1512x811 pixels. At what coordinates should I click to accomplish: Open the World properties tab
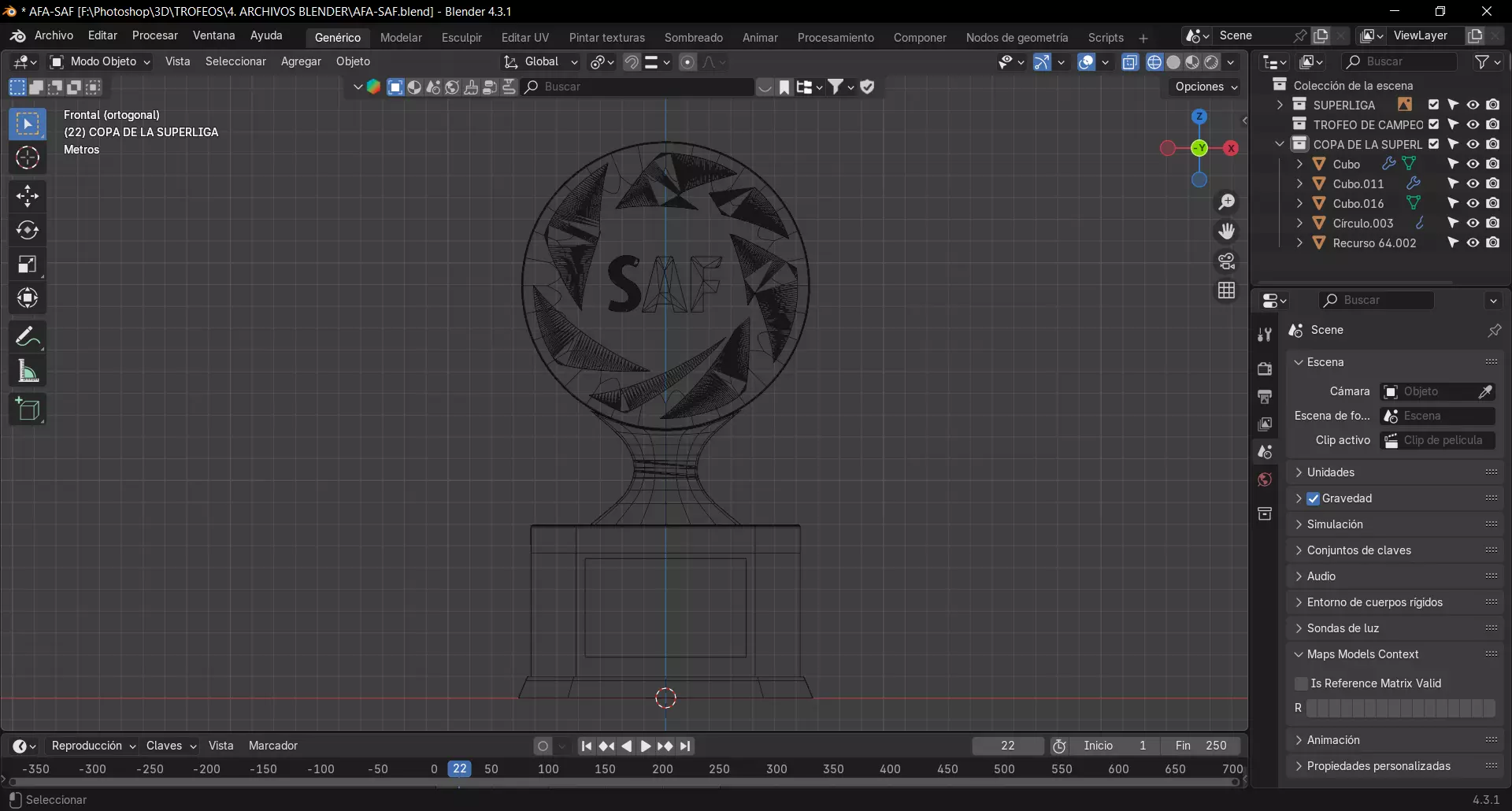click(1265, 480)
